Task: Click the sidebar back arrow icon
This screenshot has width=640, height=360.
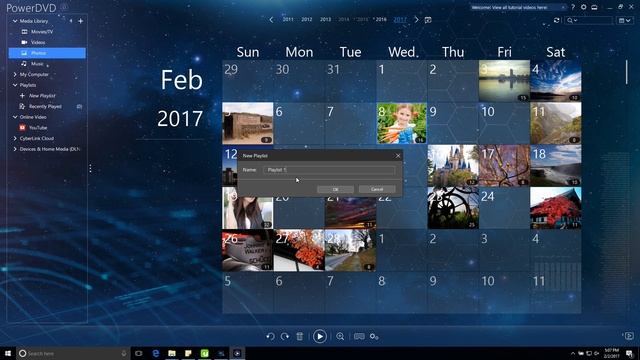Action: pos(71,21)
